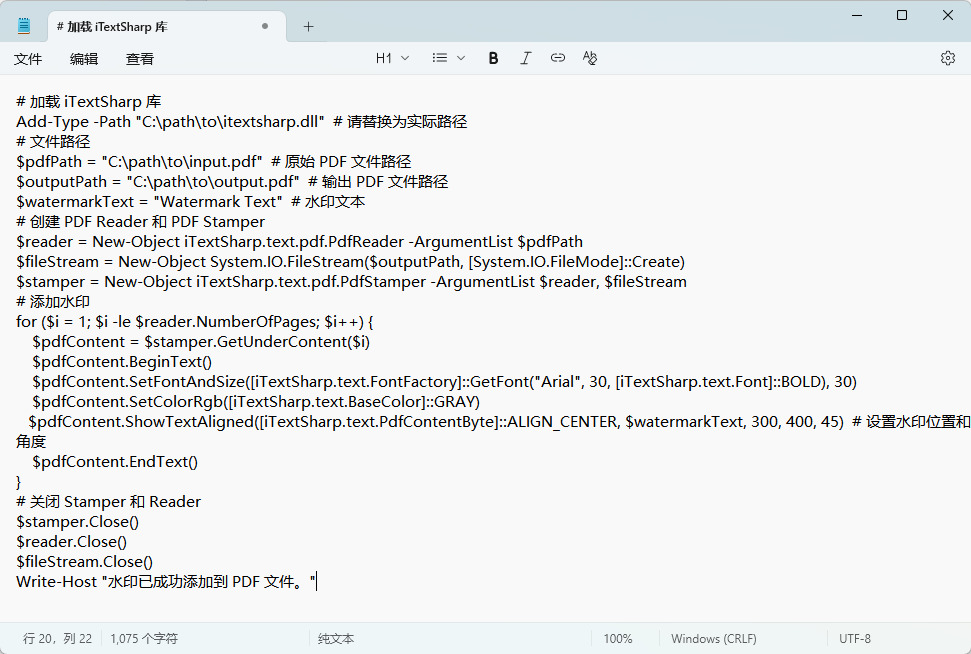Click the 'Add-Type -Path' line

tap(242, 121)
